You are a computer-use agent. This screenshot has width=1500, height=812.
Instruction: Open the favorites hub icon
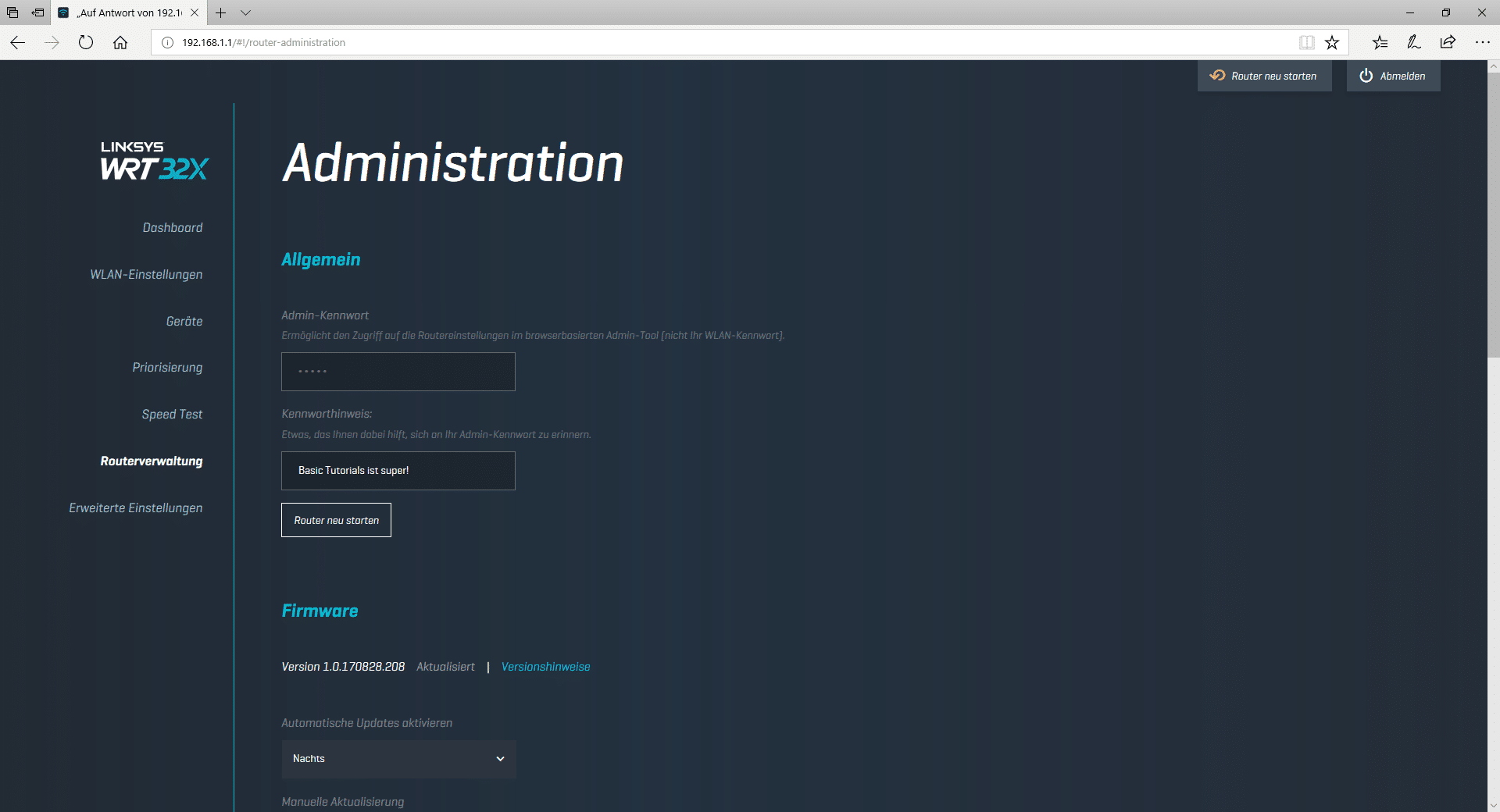click(x=1380, y=43)
